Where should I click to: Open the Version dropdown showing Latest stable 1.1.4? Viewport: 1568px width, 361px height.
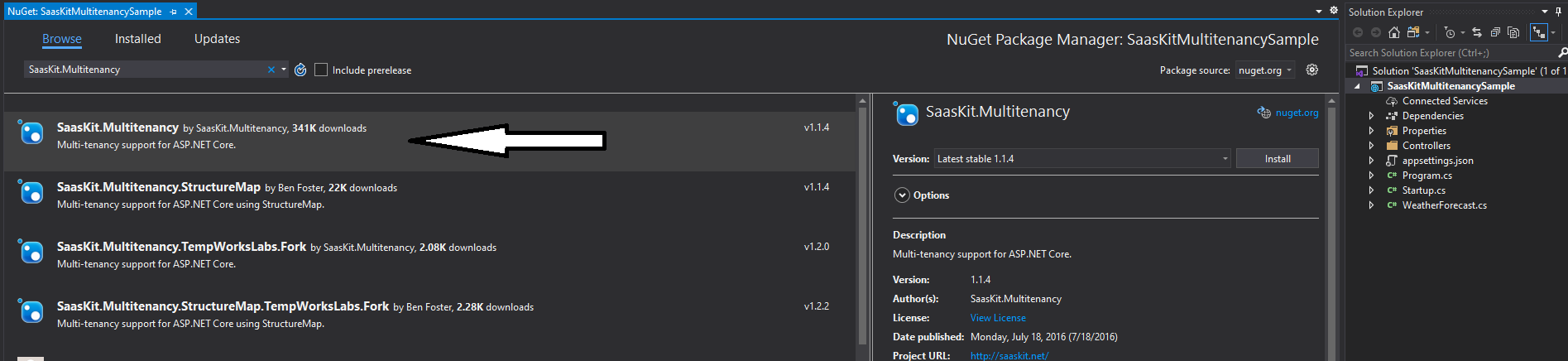click(1082, 159)
